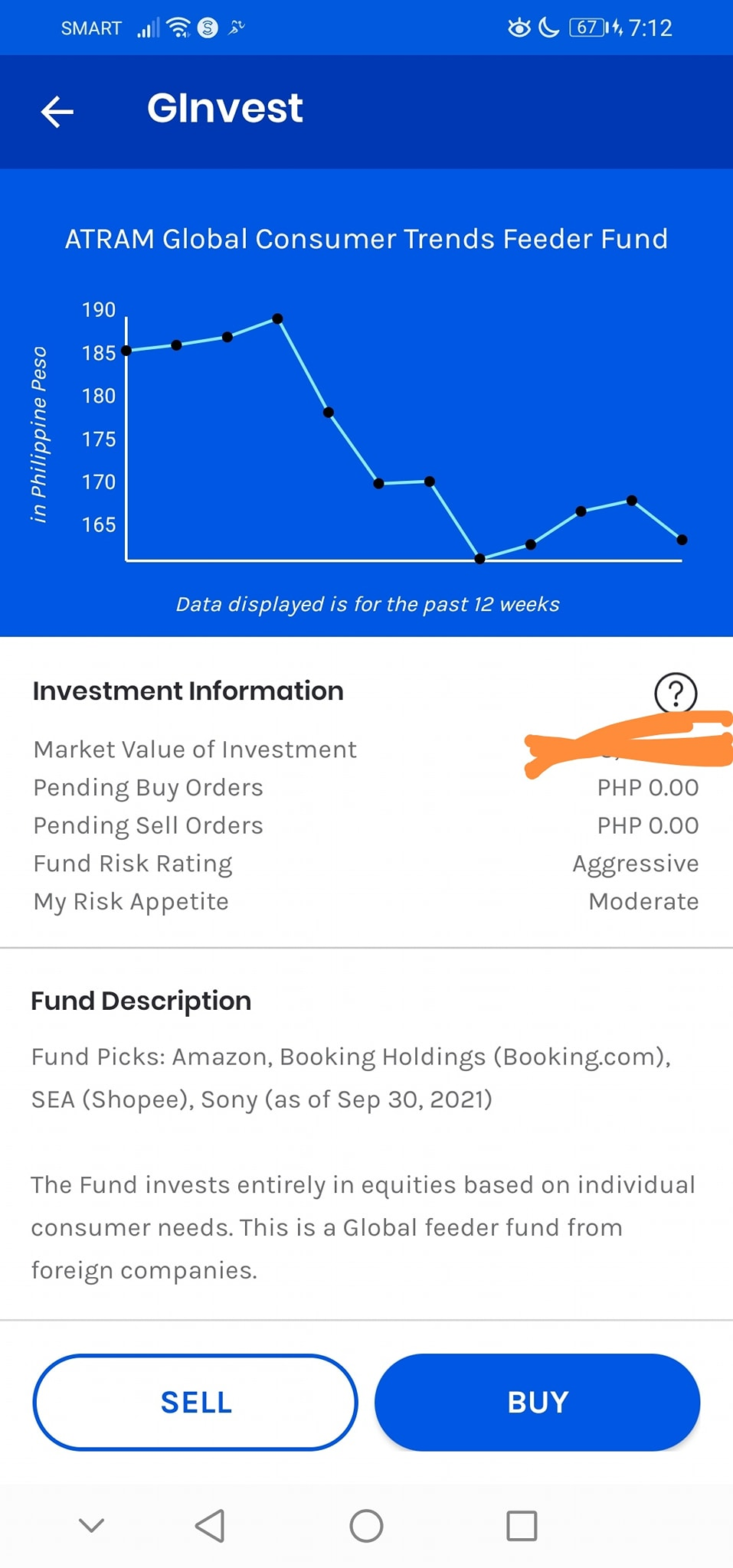Screen dimensions: 733x1568
Task: Tap the back arrow in GInvest header
Action: pyautogui.click(x=57, y=112)
